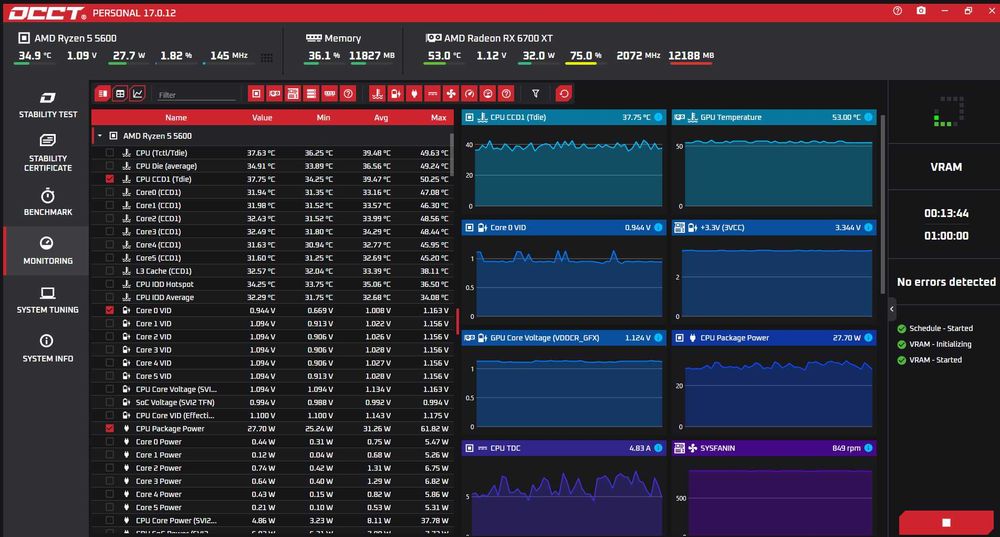Image resolution: width=1000 pixels, height=537 pixels.
Task: Open info for the Core 0 VID graph
Action: [x=658, y=228]
